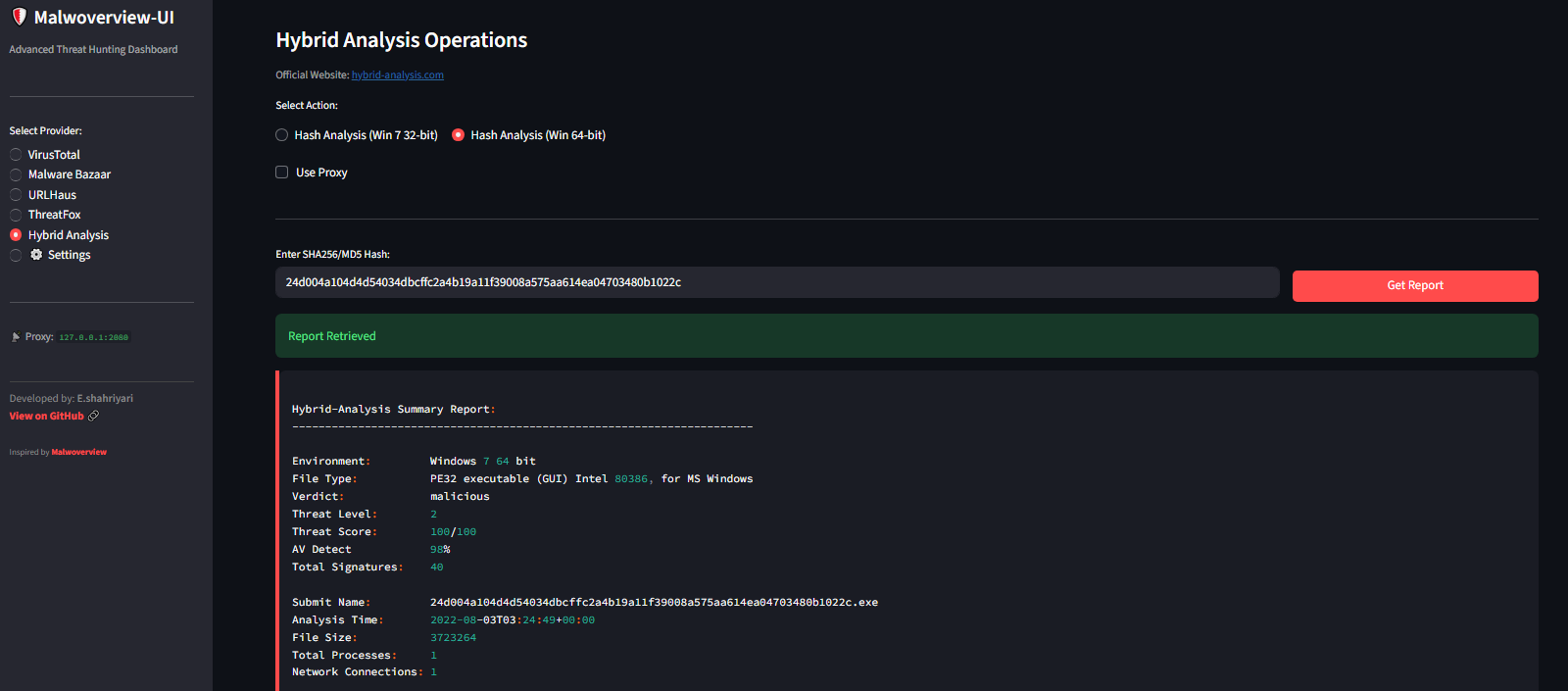Click the File Type PE32 executable text
The image size is (1568, 691).
point(592,479)
